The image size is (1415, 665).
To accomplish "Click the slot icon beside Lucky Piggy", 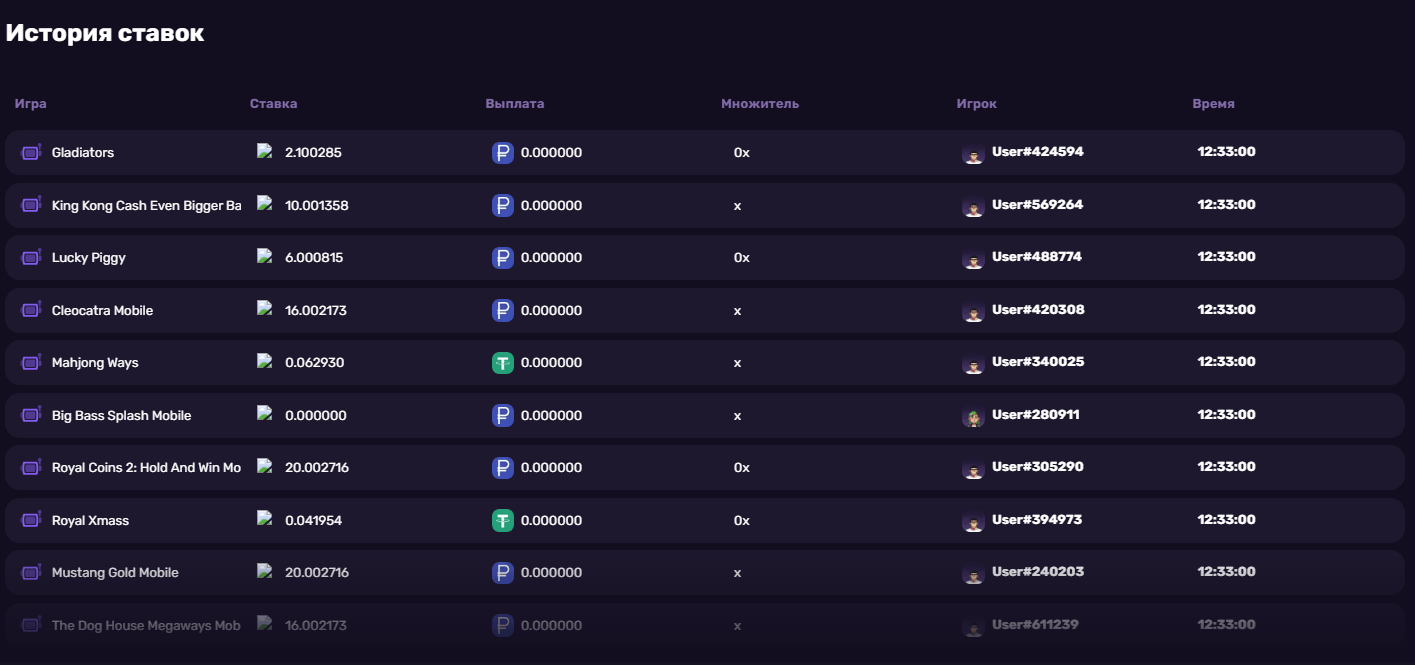I will point(32,257).
